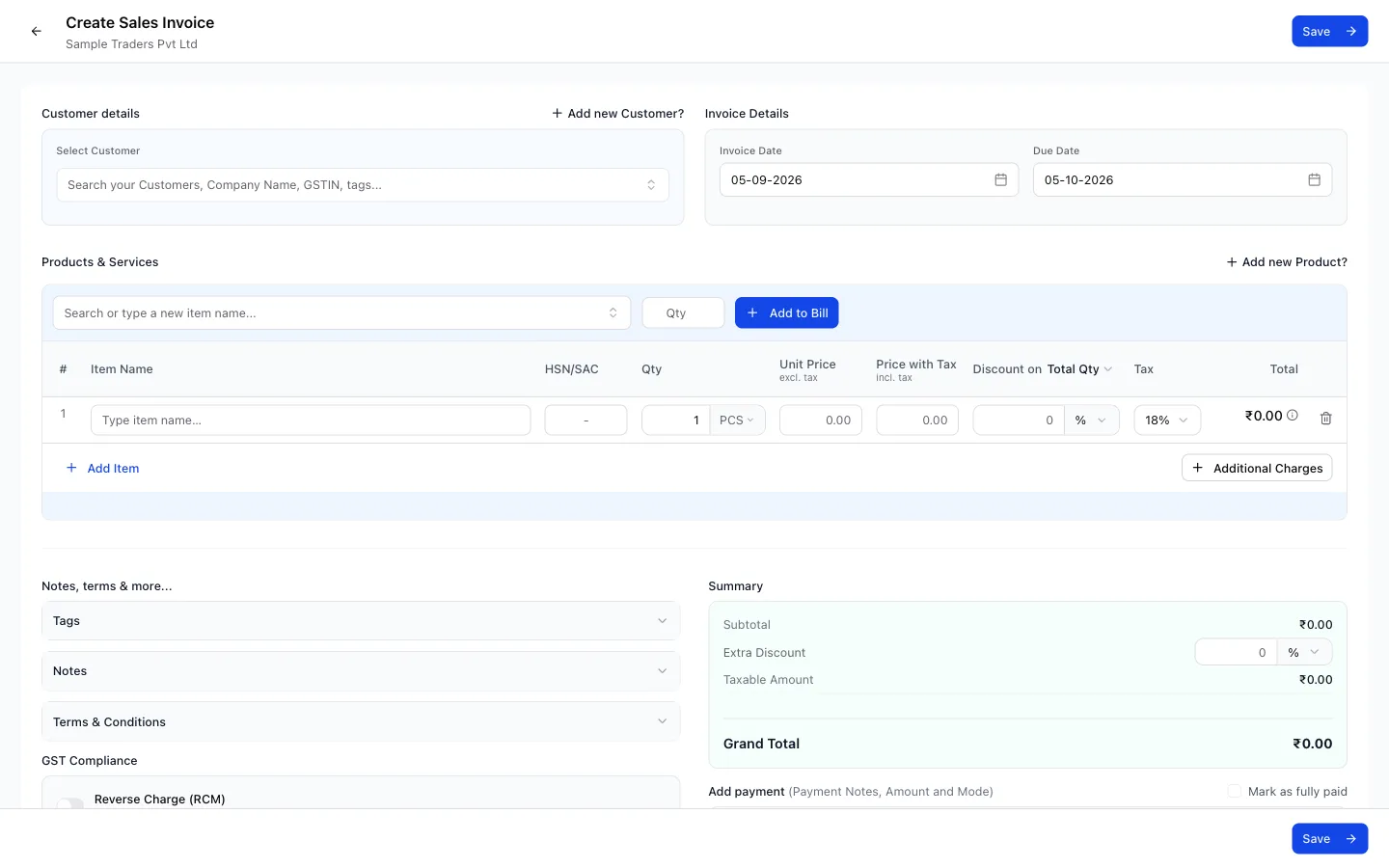Open the item discount % type dropdown
Image resolution: width=1389 pixels, height=868 pixels.
1092,420
